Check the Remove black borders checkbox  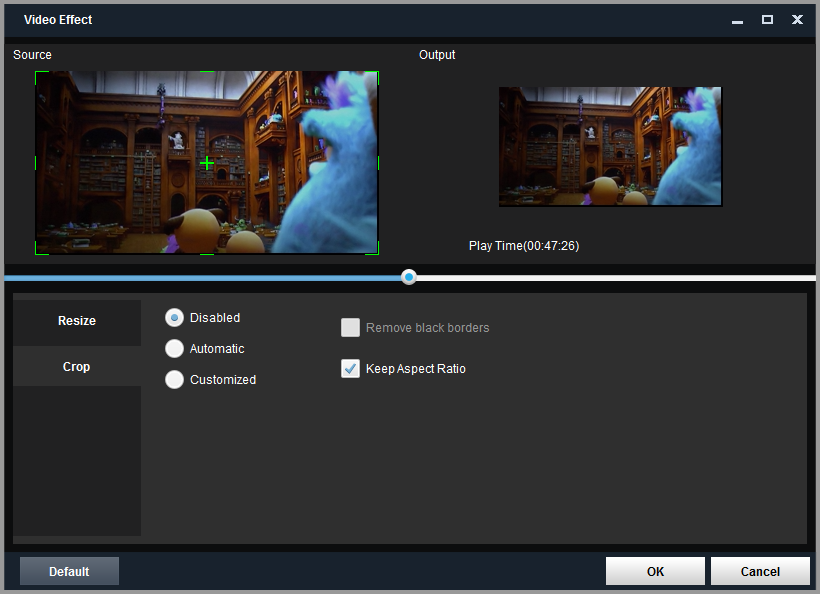point(350,328)
